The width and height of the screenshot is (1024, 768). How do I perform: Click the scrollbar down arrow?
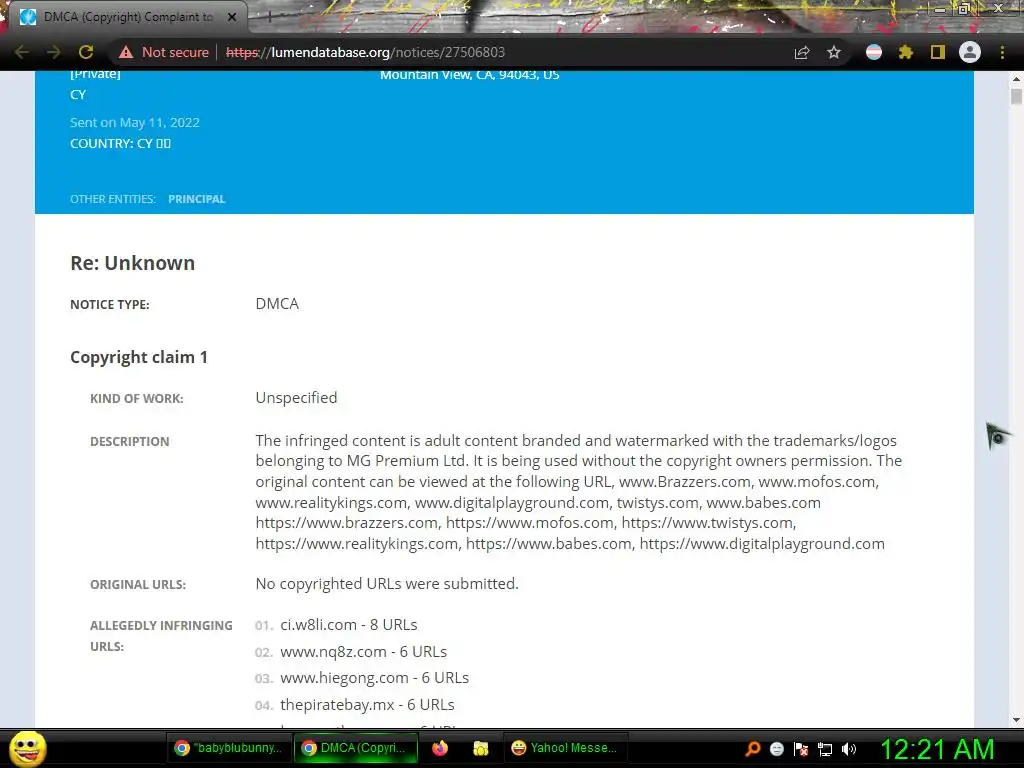point(1016,720)
